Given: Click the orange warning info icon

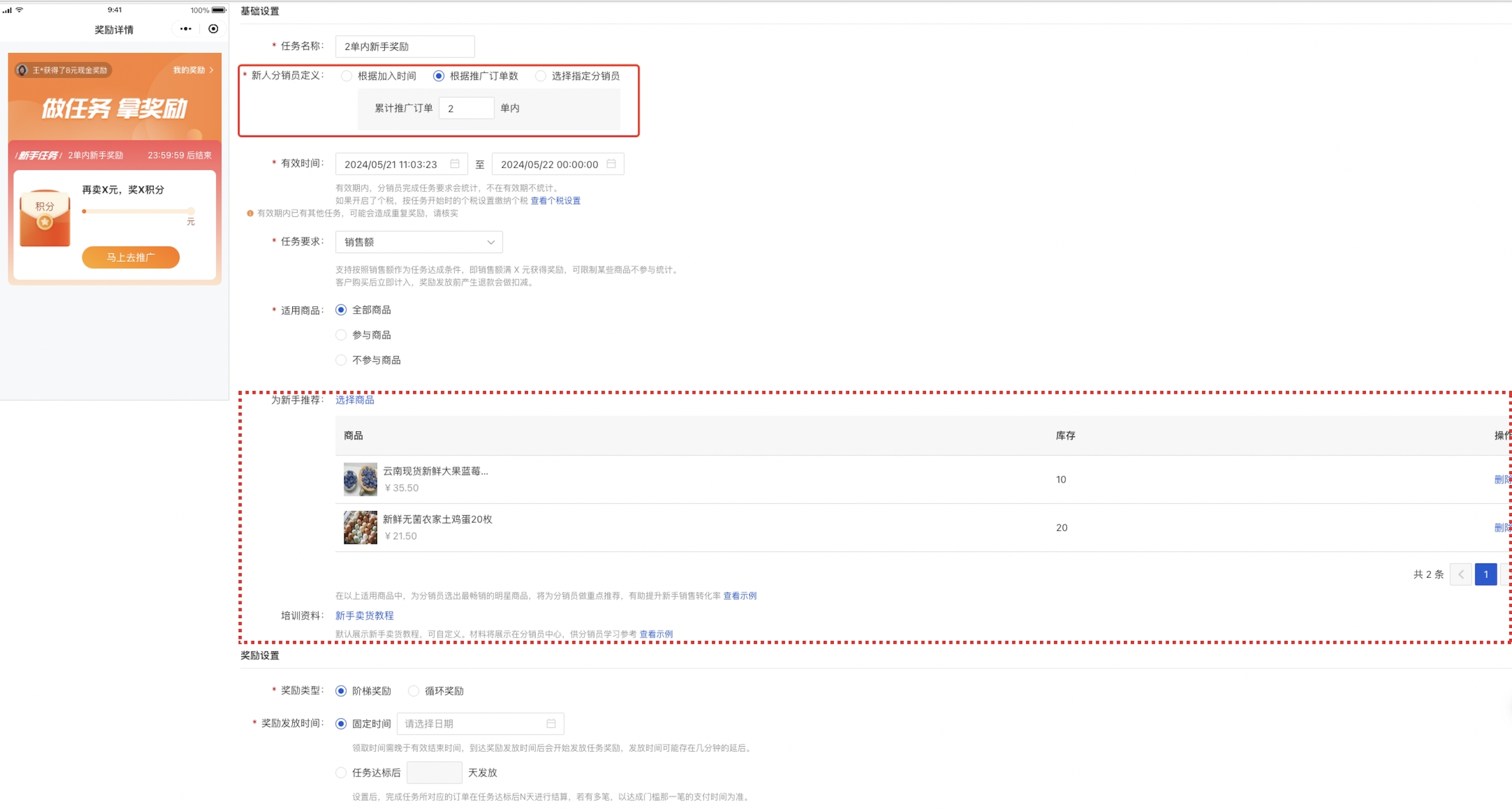Looking at the screenshot, I should 250,213.
